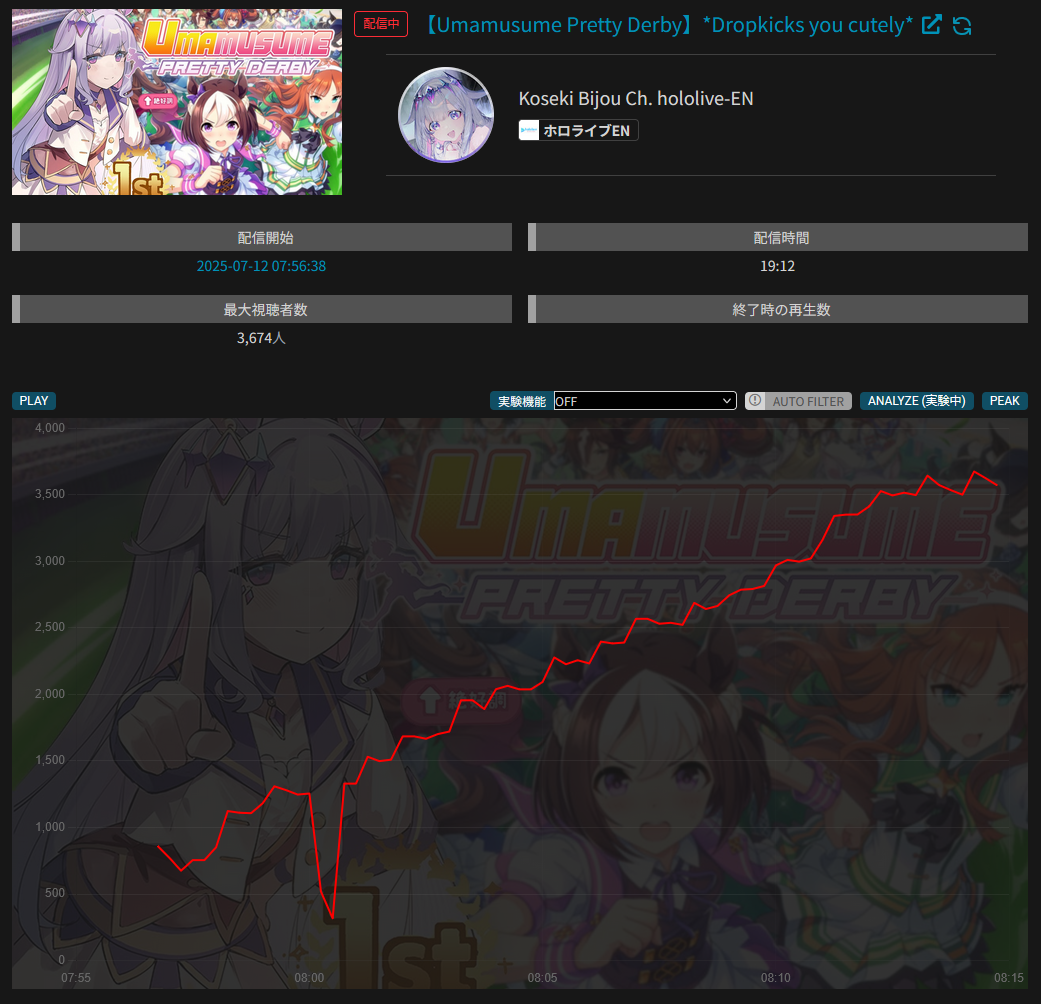Toggle the AUTO FILTER button
The image size is (1041, 1004).
(x=798, y=400)
